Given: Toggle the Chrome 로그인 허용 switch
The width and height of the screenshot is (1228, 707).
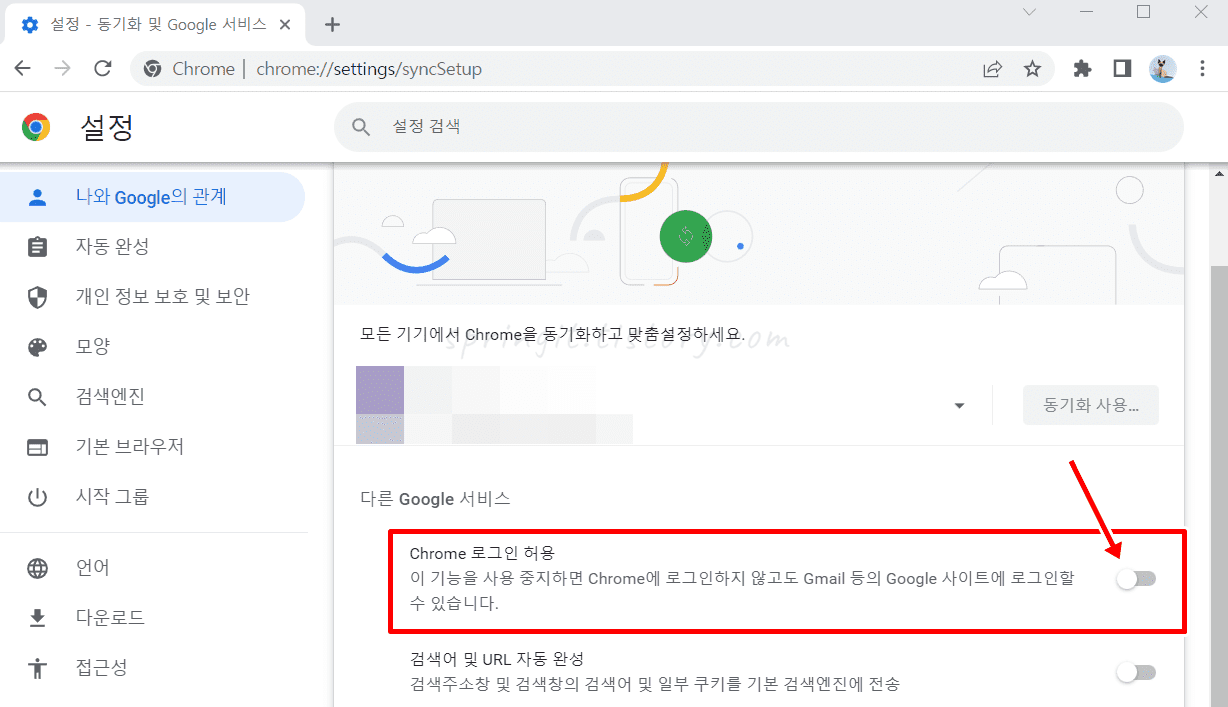Looking at the screenshot, I should [1136, 579].
